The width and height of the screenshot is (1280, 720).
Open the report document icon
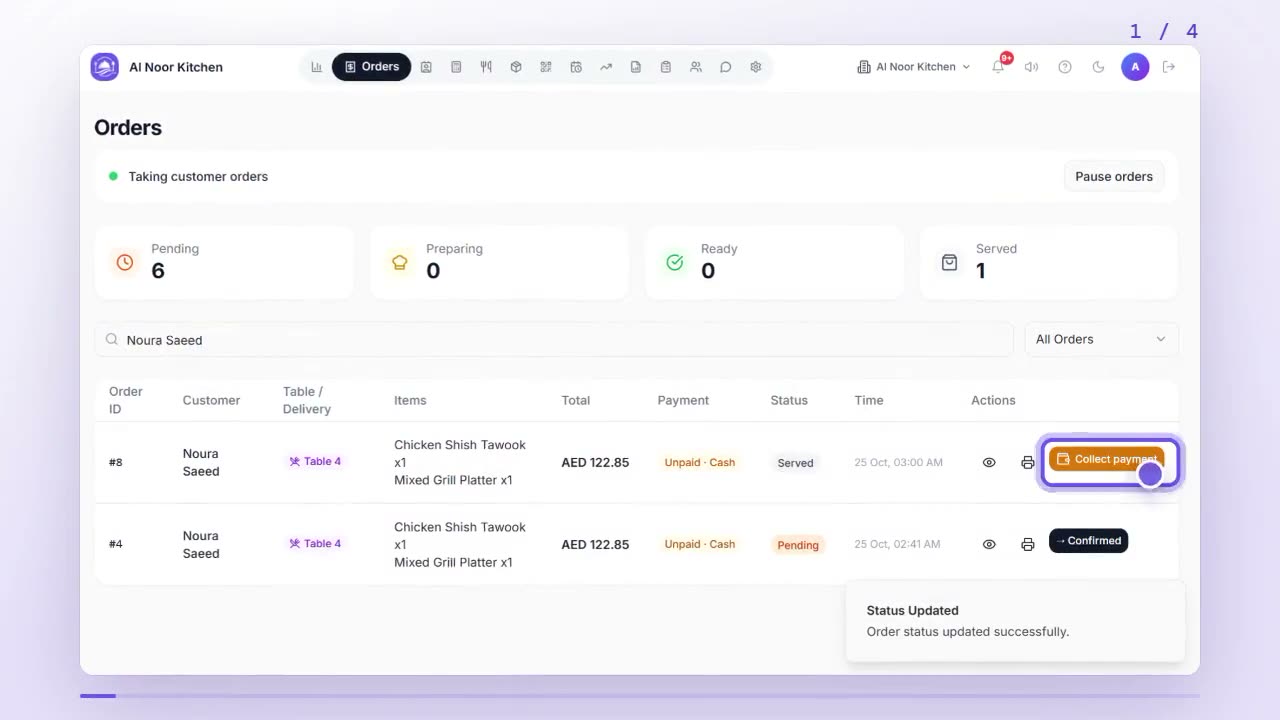tap(636, 67)
